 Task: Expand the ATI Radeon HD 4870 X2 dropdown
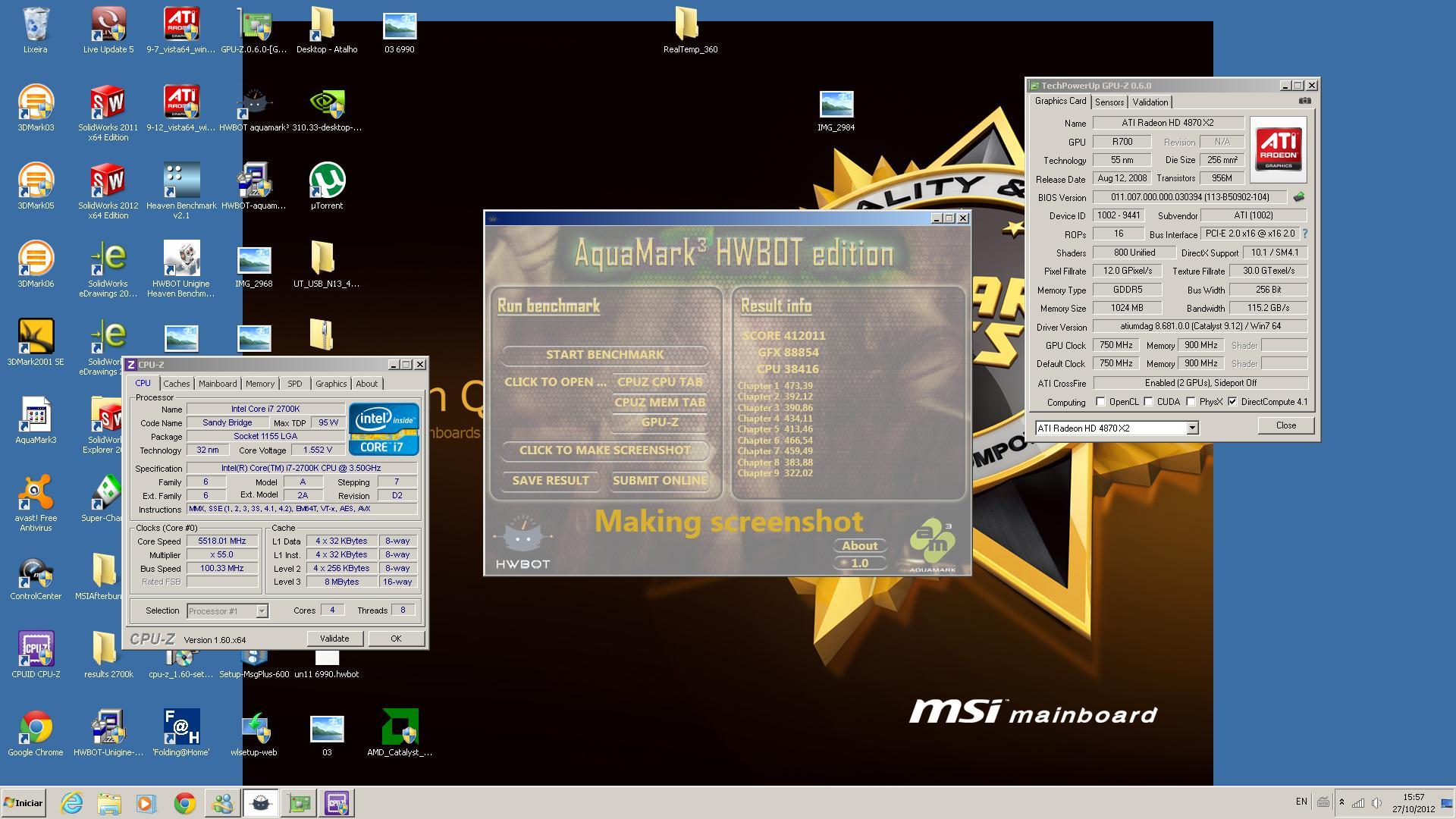pos(1192,428)
